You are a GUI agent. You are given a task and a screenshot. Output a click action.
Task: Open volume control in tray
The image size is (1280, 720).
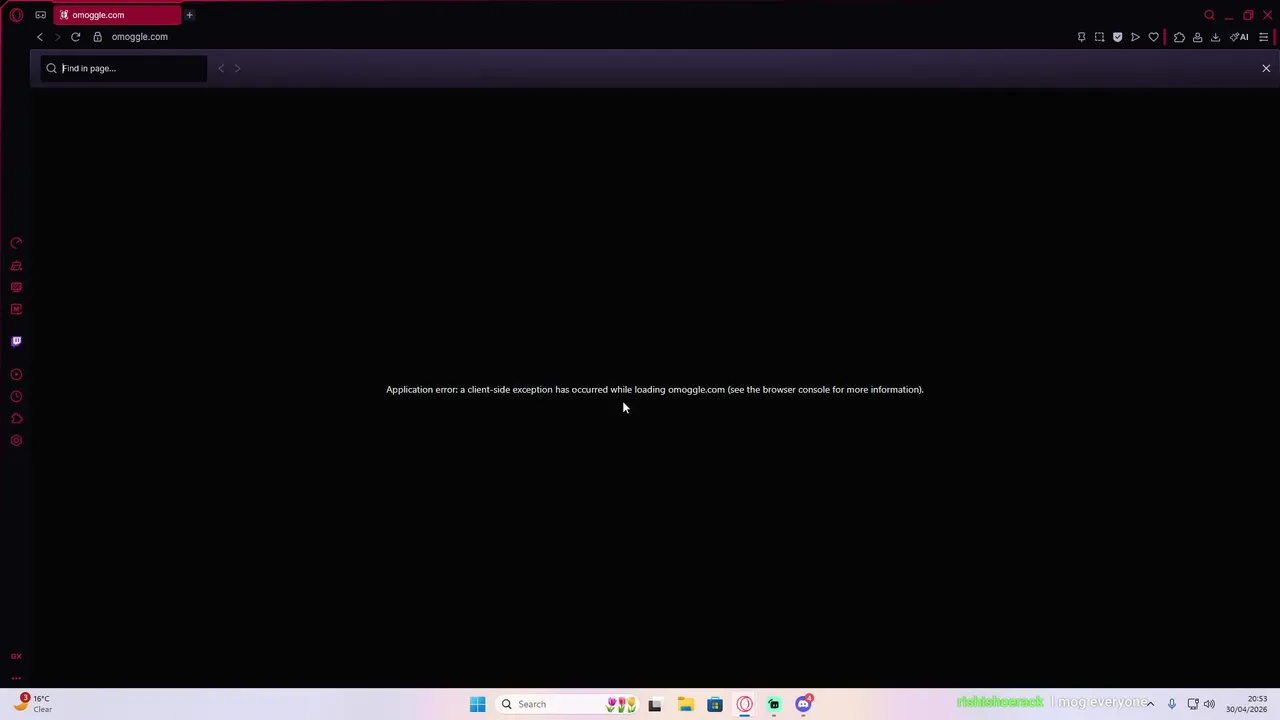coord(1209,704)
